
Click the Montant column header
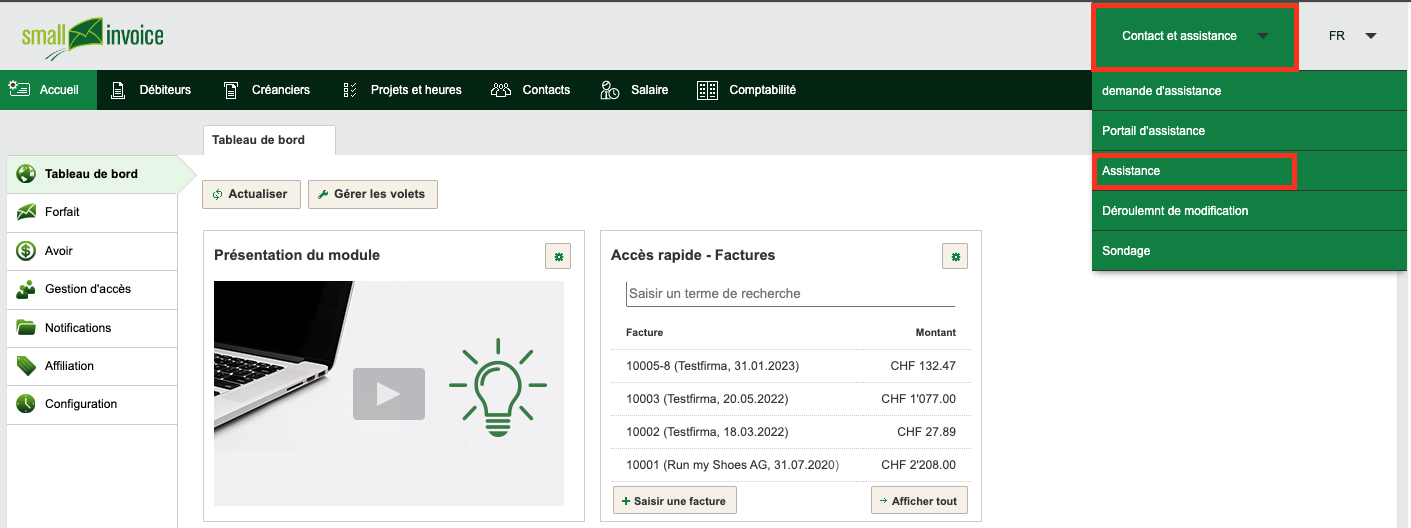coord(935,333)
